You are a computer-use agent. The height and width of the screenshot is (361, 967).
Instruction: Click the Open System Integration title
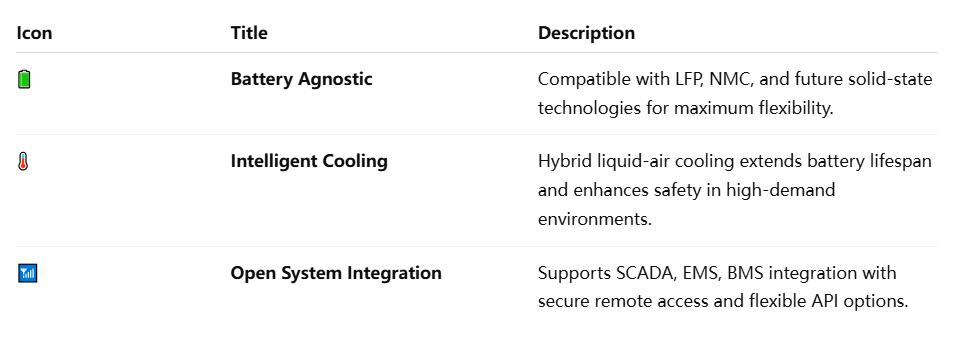click(336, 273)
